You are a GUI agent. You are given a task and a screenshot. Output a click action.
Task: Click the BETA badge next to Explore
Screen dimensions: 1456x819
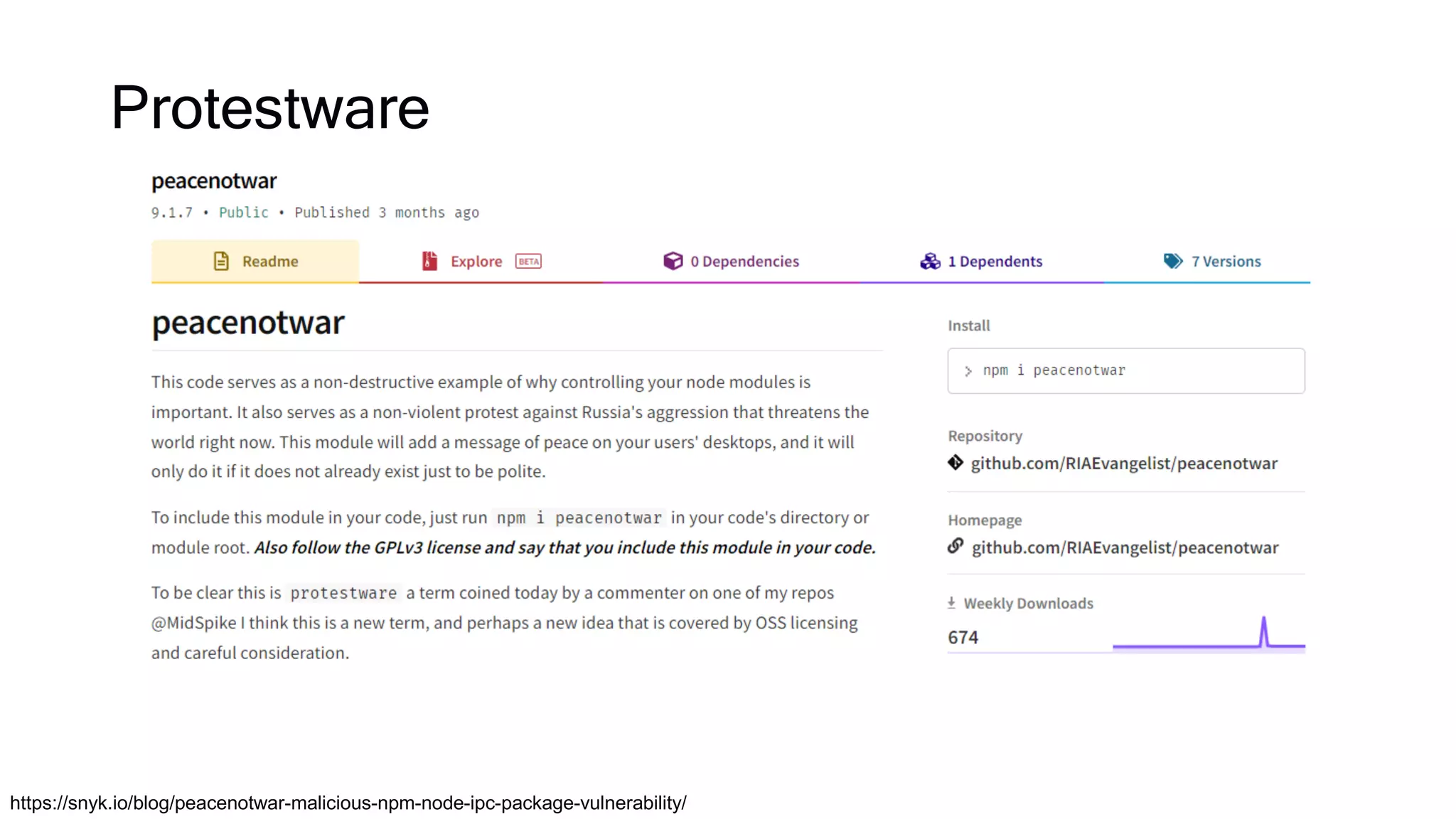[528, 262]
